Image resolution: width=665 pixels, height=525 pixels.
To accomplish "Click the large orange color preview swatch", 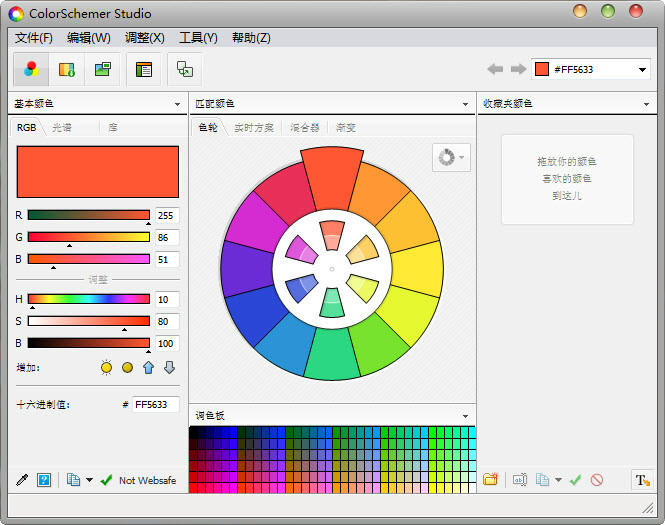I will pyautogui.click(x=98, y=172).
